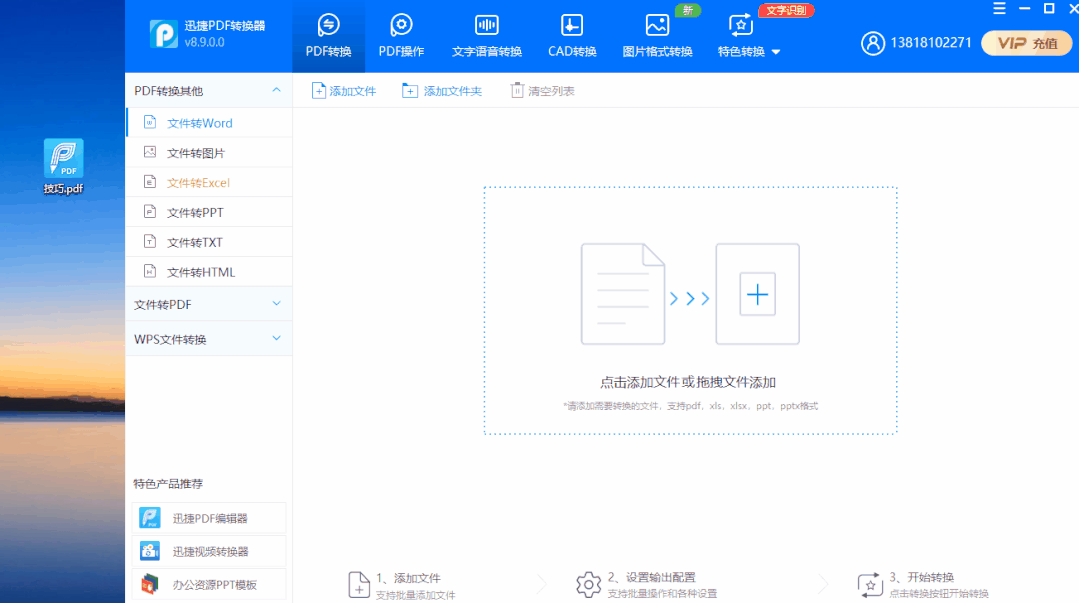Image resolution: width=1079 pixels, height=603 pixels.
Task: Select the PDF操作 toolbar icon
Action: (x=401, y=26)
